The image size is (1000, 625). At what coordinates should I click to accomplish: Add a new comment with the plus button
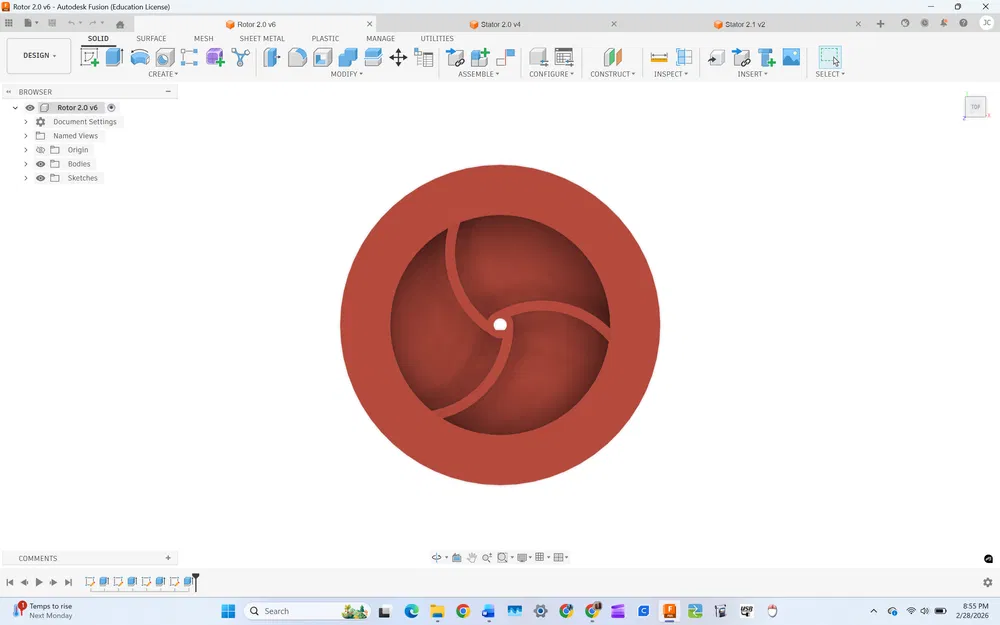coord(168,558)
